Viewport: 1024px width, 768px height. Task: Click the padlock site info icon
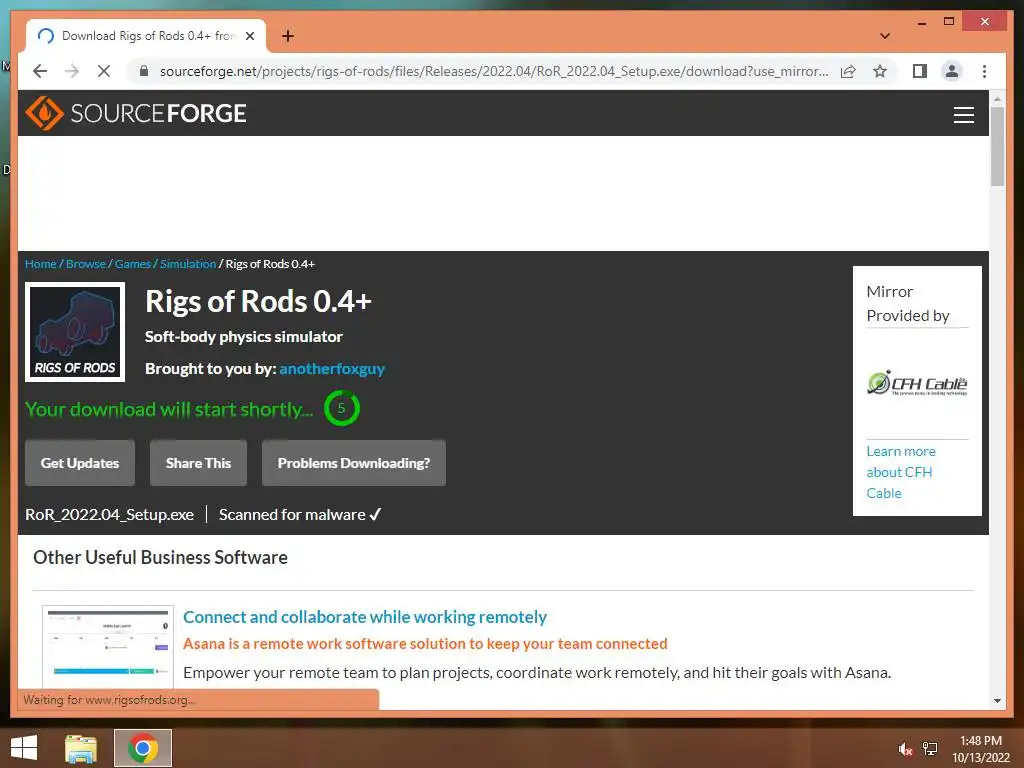click(144, 71)
